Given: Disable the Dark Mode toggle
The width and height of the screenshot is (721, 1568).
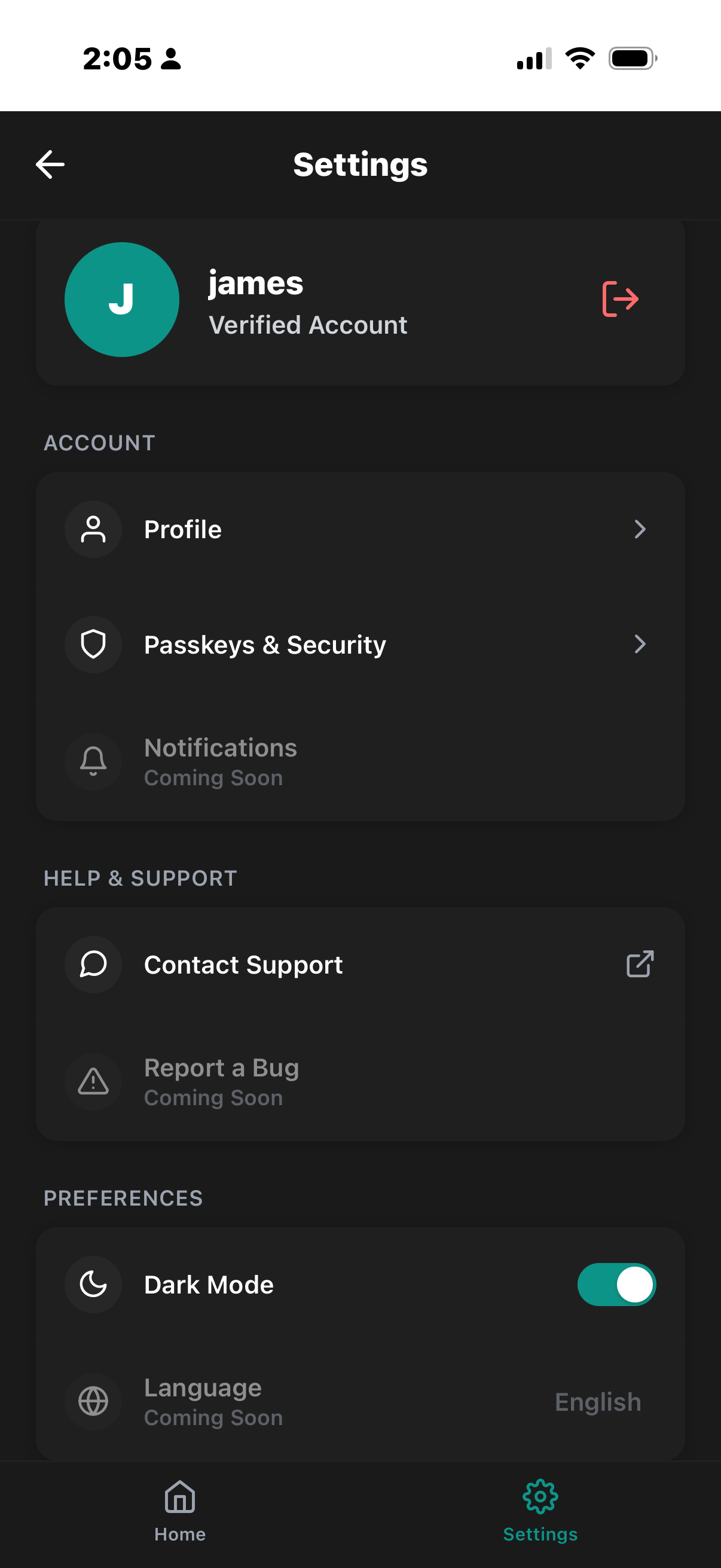Looking at the screenshot, I should tap(616, 1285).
